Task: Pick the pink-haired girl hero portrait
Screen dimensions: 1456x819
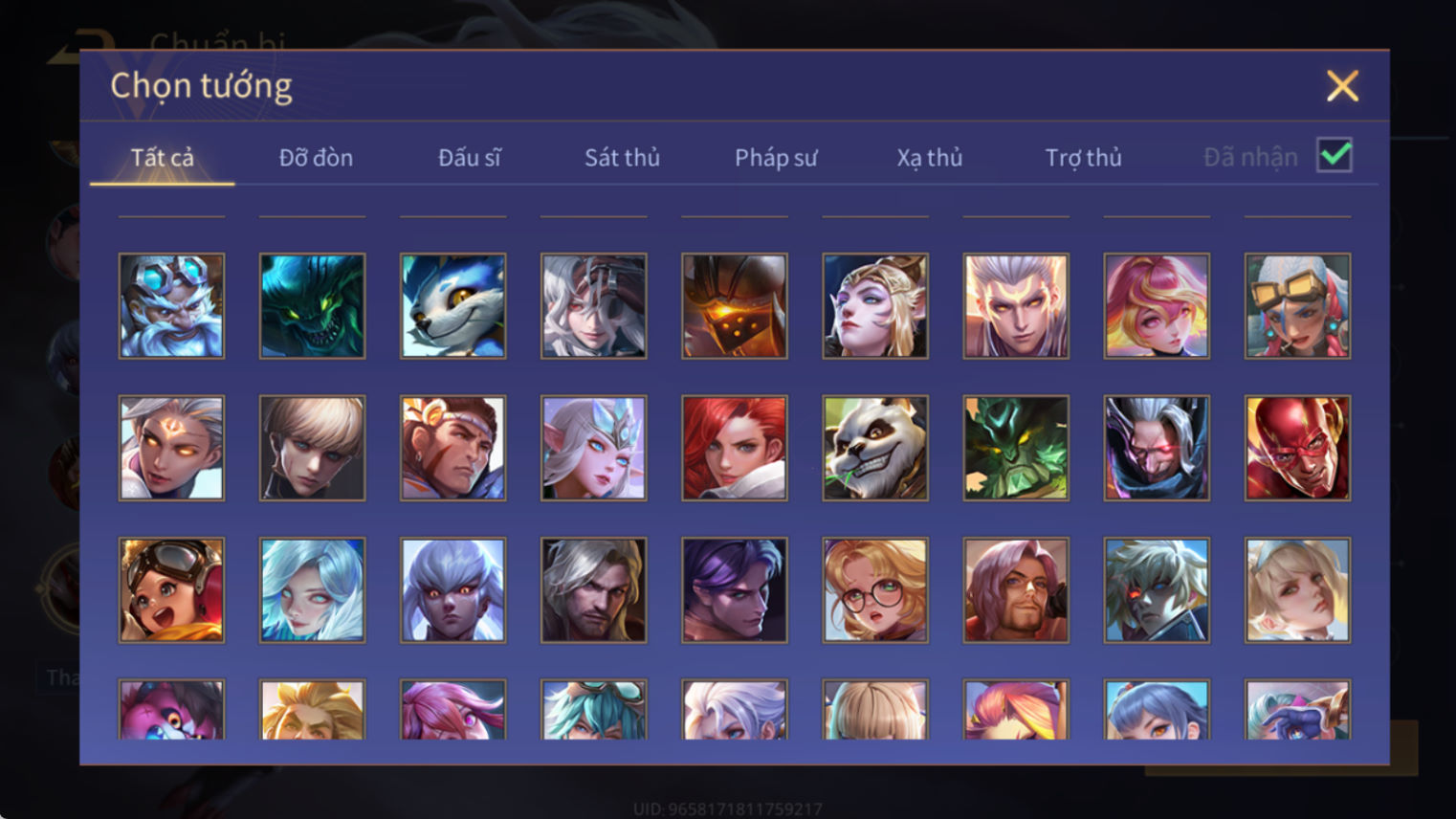Action: [1157, 306]
